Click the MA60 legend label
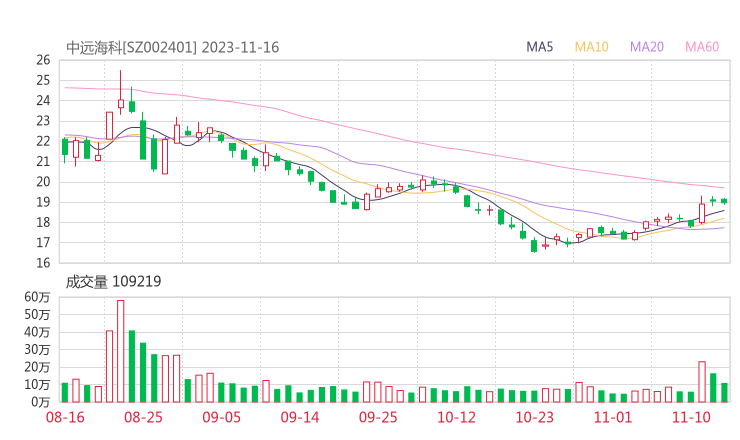 [x=702, y=47]
